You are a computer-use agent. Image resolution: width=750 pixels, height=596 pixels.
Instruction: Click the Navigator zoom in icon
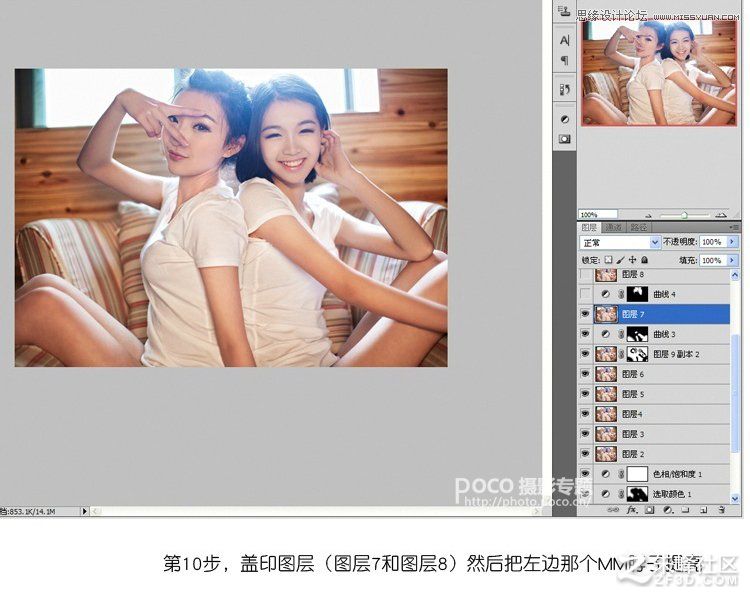tap(721, 215)
